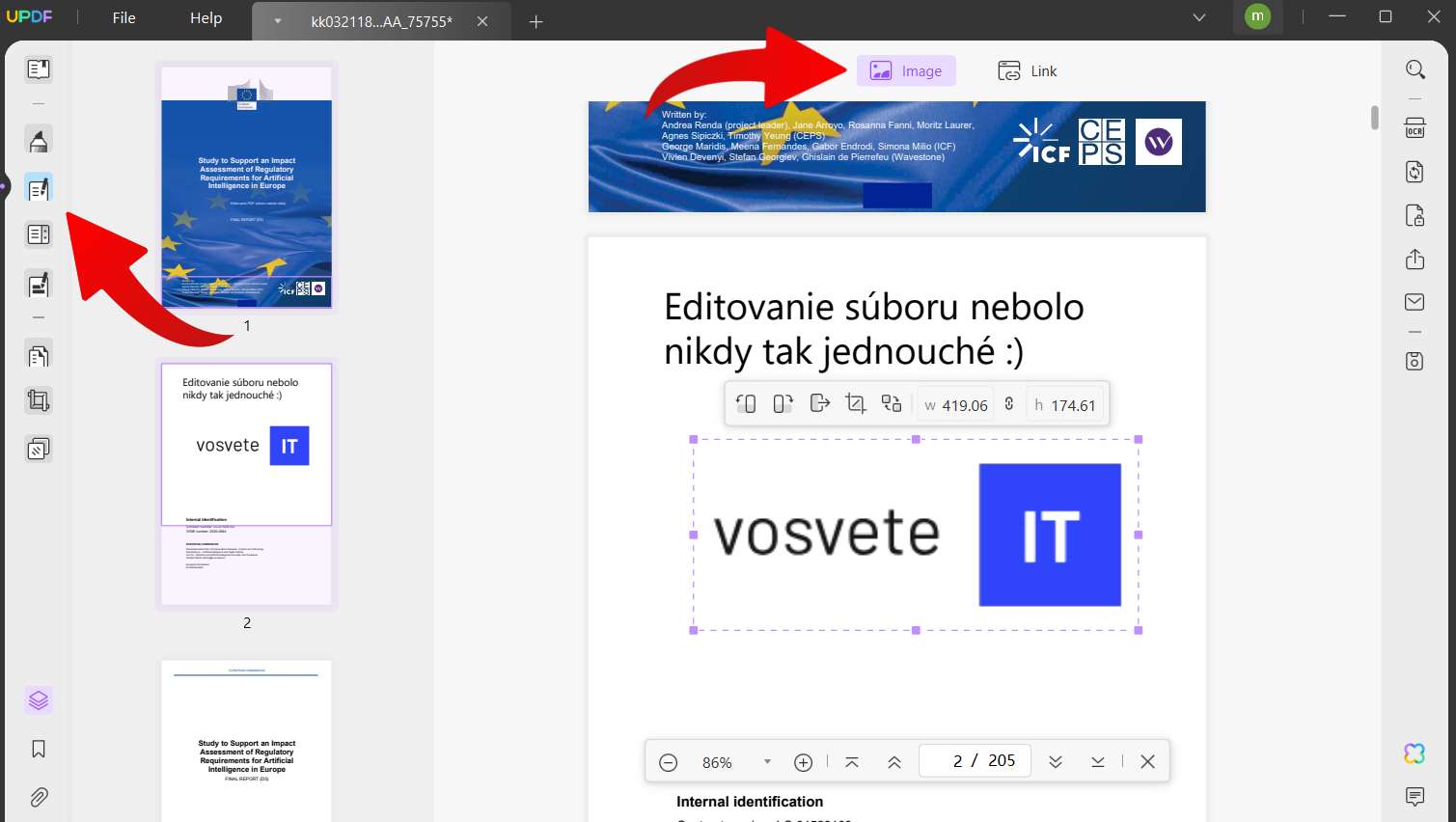
Task: Open the comments panel at bottom right
Action: pos(1415,796)
